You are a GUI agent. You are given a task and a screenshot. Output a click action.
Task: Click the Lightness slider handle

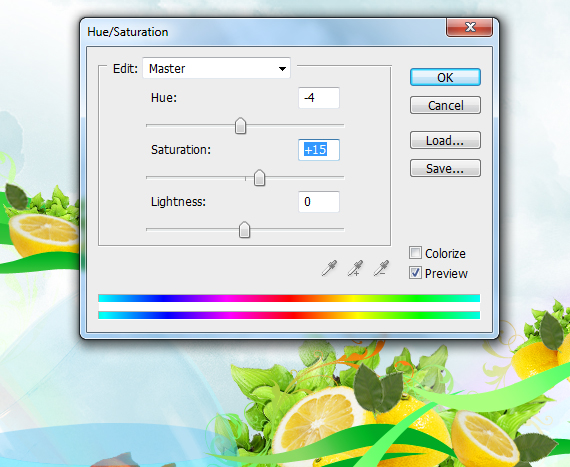coord(244,230)
